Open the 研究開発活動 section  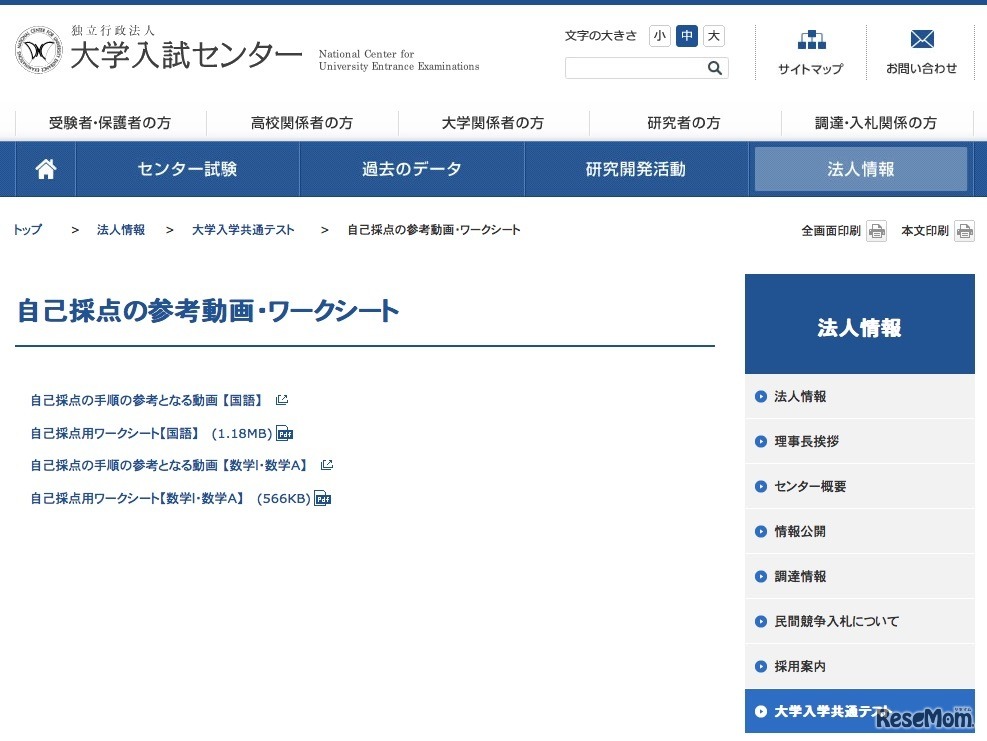coord(636,168)
